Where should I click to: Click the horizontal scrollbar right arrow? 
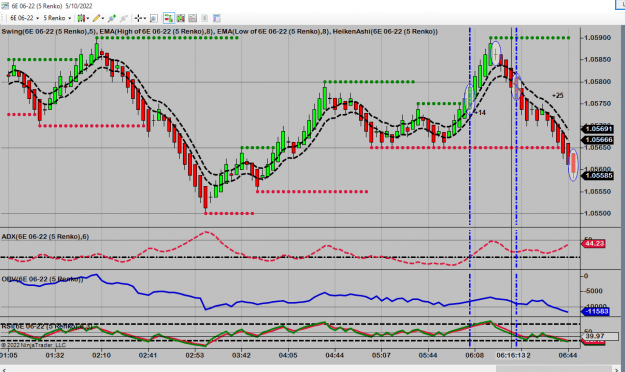coord(617,370)
